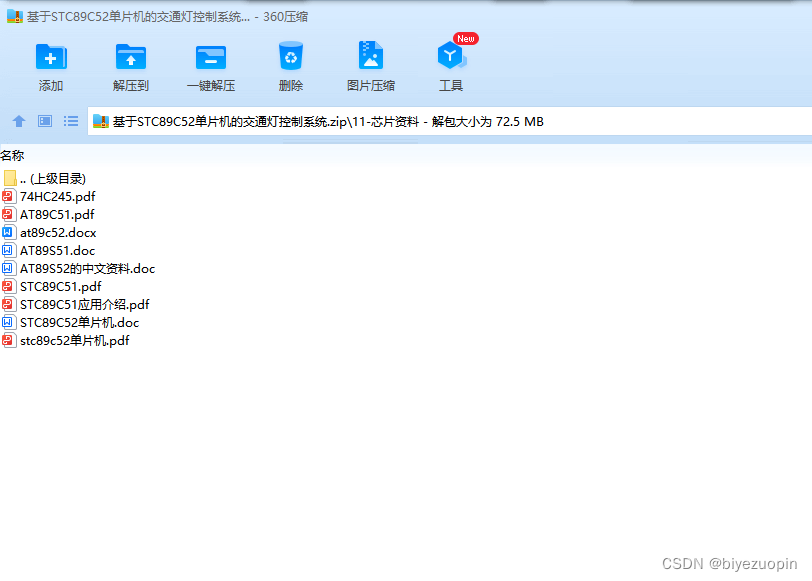The width and height of the screenshot is (812, 581).
Task: Click the Word icon beside at89c52.docx
Action: tap(8, 233)
